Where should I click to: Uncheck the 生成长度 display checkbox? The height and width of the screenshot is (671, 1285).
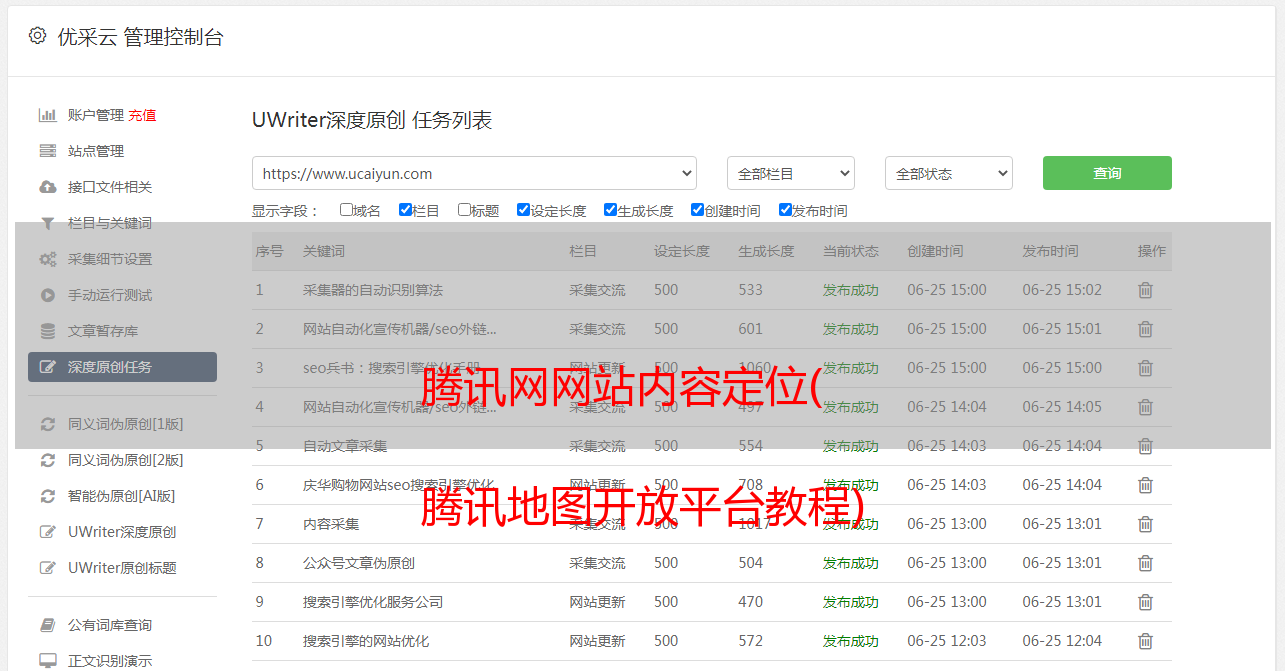[x=610, y=210]
